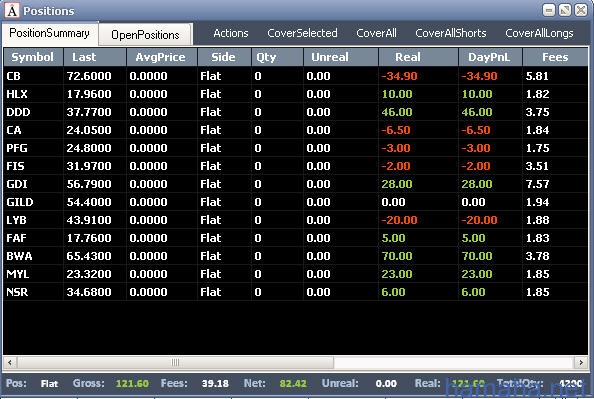
Task: Click the last price 34.6800
Action: (x=89, y=292)
